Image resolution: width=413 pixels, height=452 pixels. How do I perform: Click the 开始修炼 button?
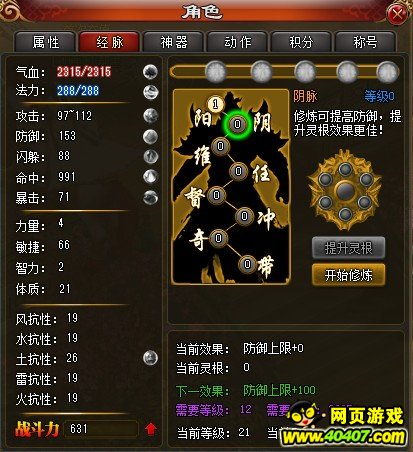tap(348, 275)
